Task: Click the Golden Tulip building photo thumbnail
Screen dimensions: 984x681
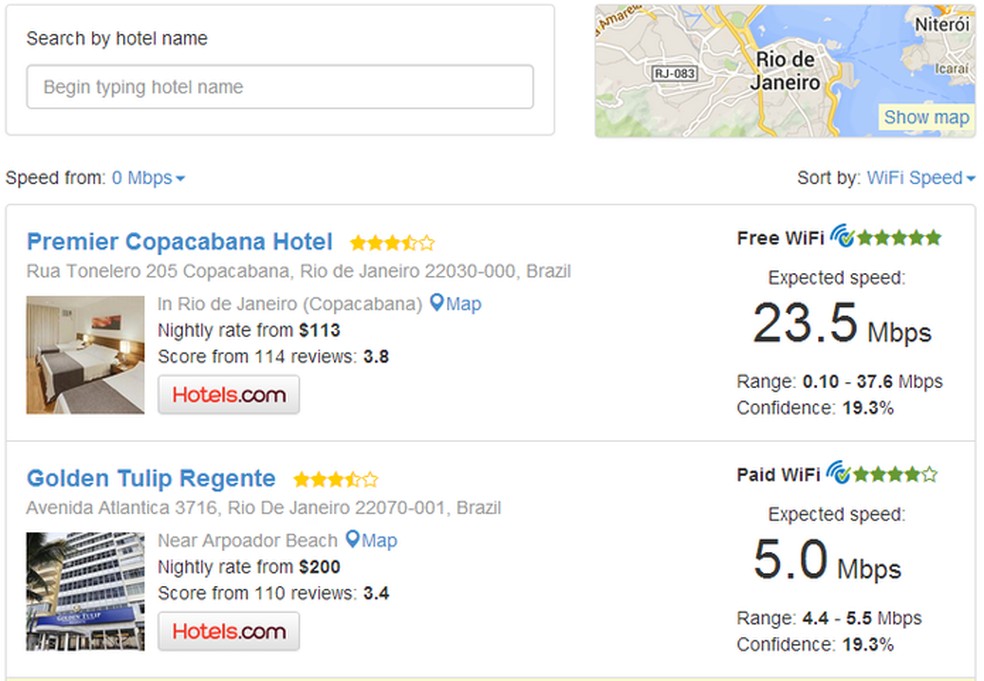Action: pos(85,591)
